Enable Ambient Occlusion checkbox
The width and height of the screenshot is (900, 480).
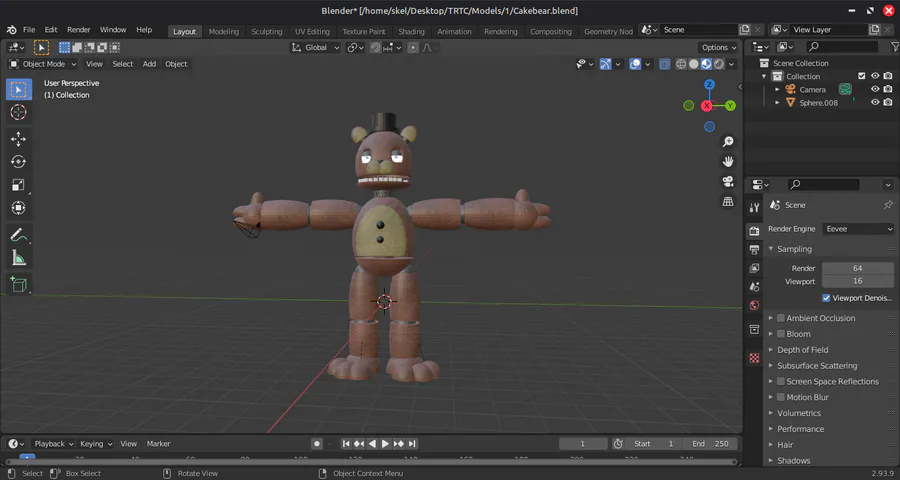point(781,318)
